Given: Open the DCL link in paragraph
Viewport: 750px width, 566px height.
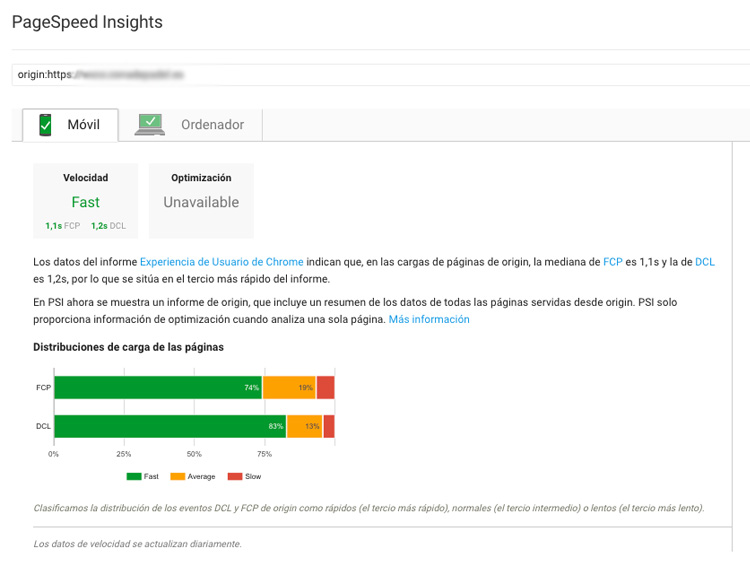Looking at the screenshot, I should 705,262.
